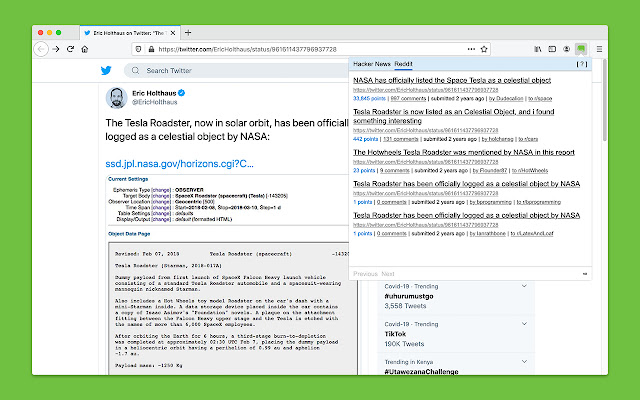This screenshot has width=640, height=400.
Task: Go back with the browser back arrow
Action: click(x=41, y=49)
